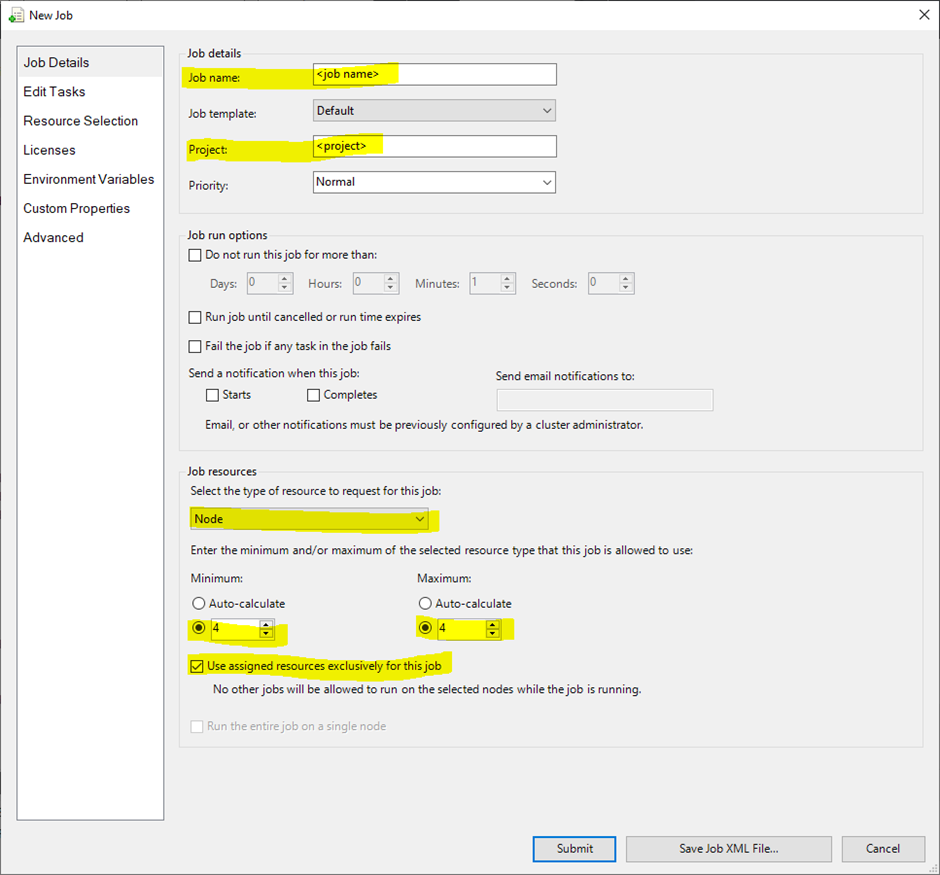
Task: Click the New Job window icon
Action: [x=16, y=16]
